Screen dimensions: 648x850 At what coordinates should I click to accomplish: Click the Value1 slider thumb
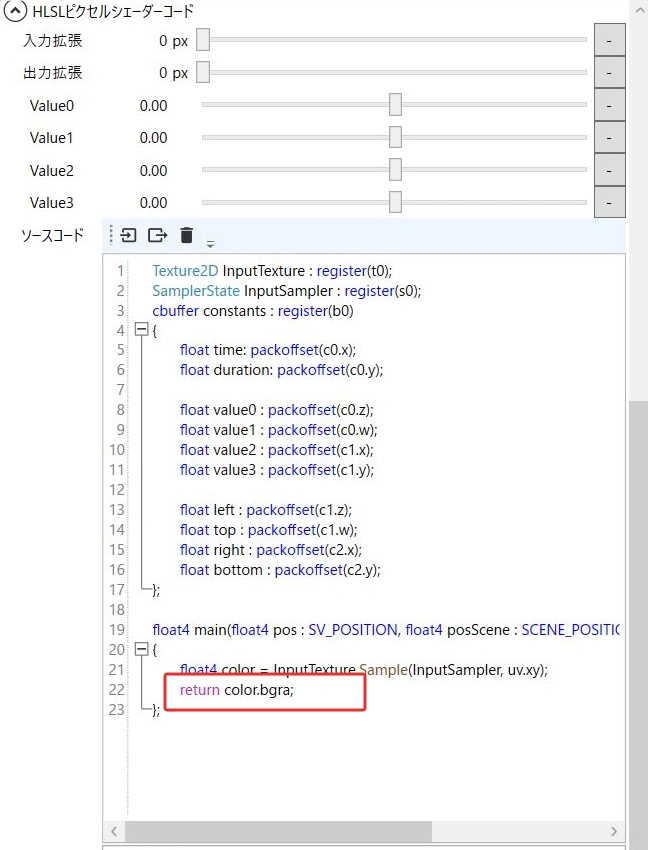pos(395,137)
